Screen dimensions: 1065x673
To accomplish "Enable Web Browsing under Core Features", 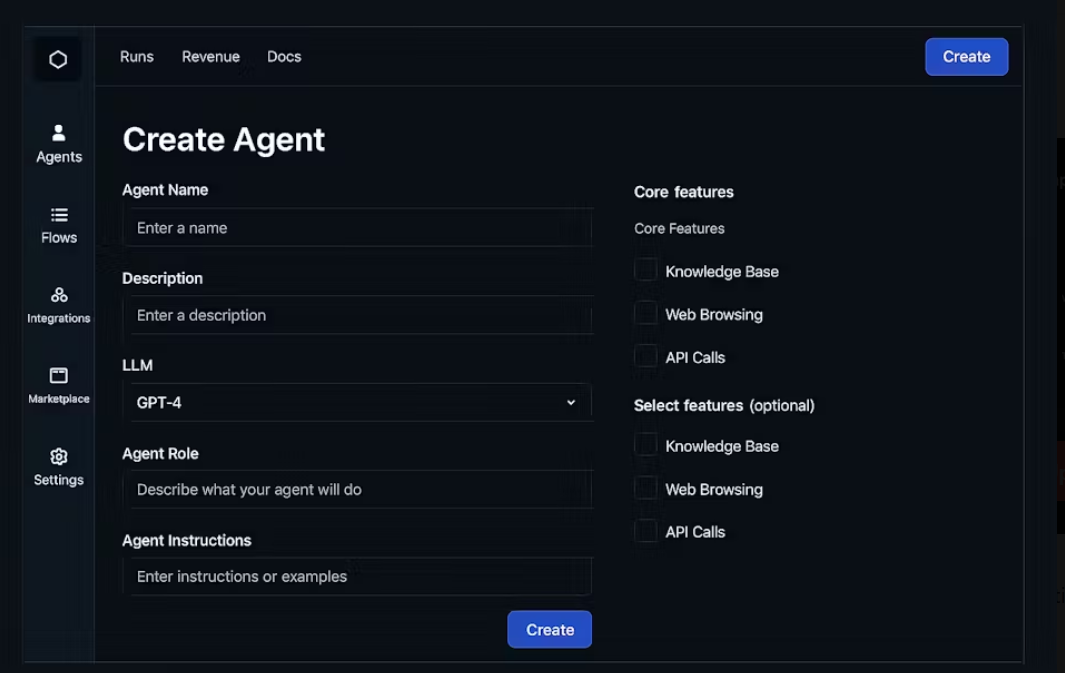I will point(645,314).
